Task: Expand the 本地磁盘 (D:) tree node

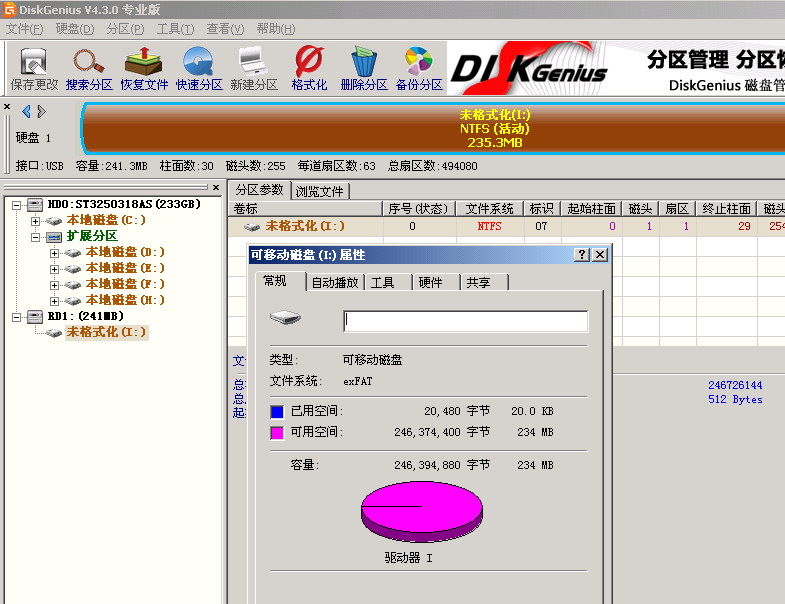Action: pyautogui.click(x=54, y=253)
